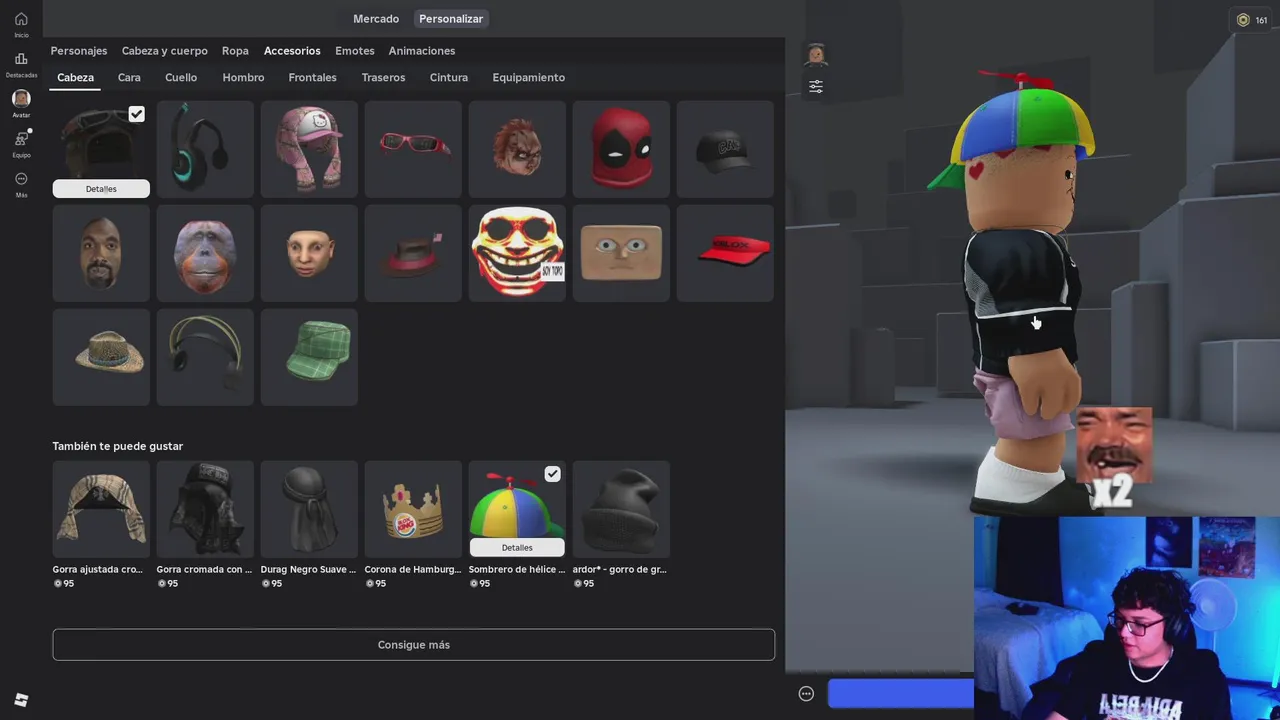Select the Chucky doll head accessory
The height and width of the screenshot is (720, 1280).
[x=517, y=149]
